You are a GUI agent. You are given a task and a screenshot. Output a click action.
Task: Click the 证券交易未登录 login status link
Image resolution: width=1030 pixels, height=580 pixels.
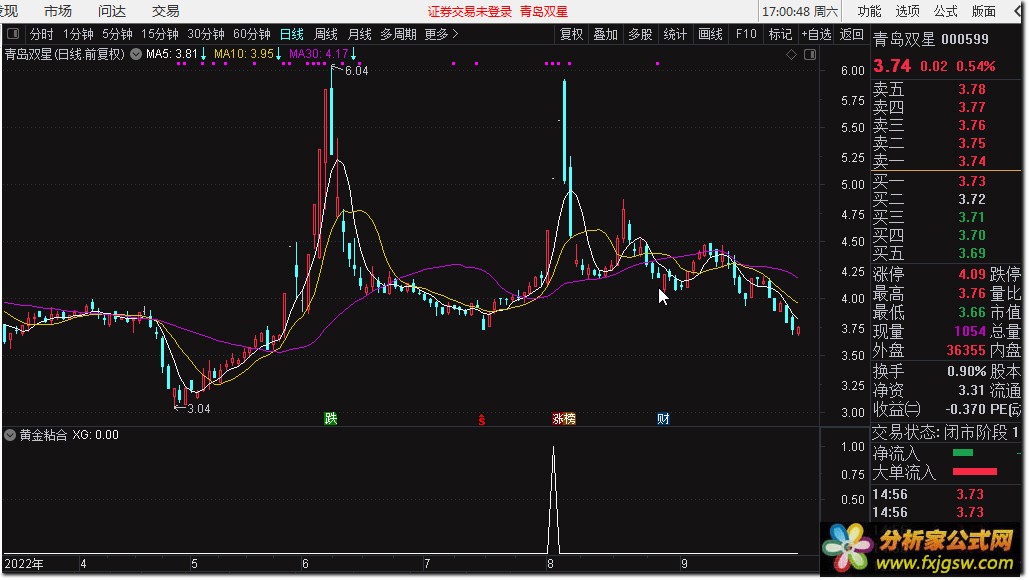[470, 12]
